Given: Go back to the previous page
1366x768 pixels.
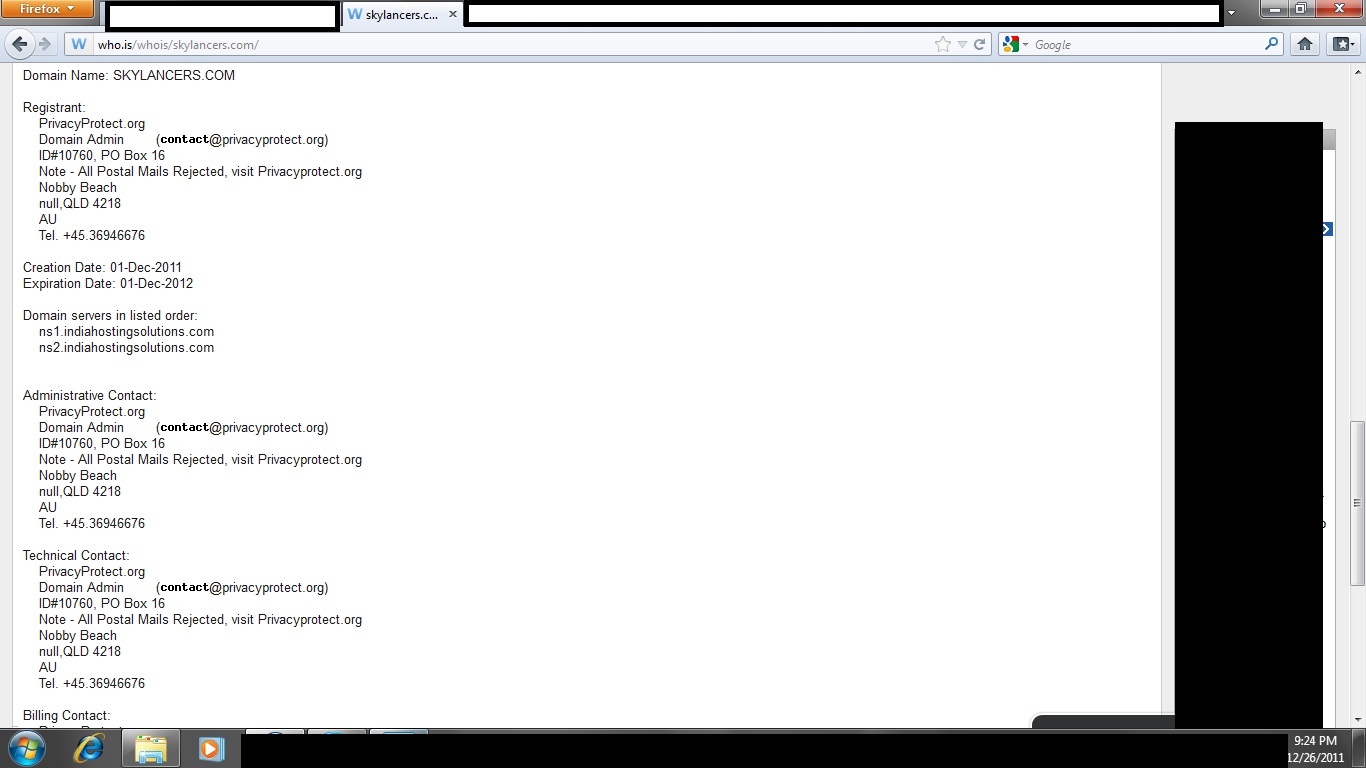Looking at the screenshot, I should (x=19, y=44).
